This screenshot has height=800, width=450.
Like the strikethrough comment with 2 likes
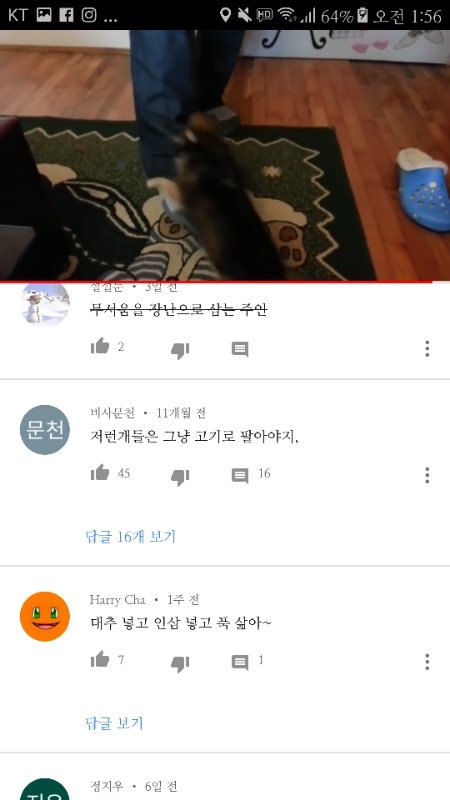[x=100, y=346]
